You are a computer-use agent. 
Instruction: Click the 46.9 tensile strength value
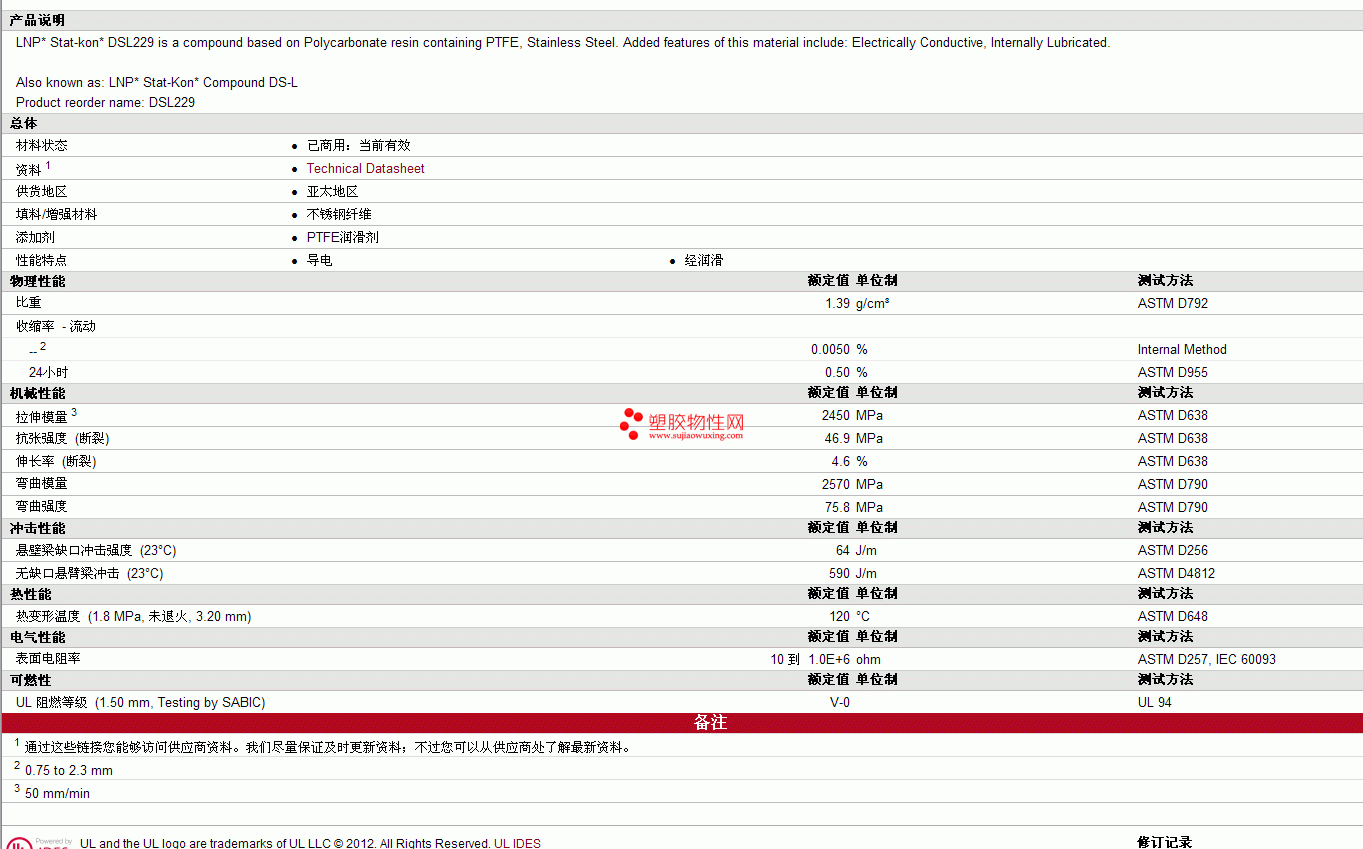(x=837, y=439)
